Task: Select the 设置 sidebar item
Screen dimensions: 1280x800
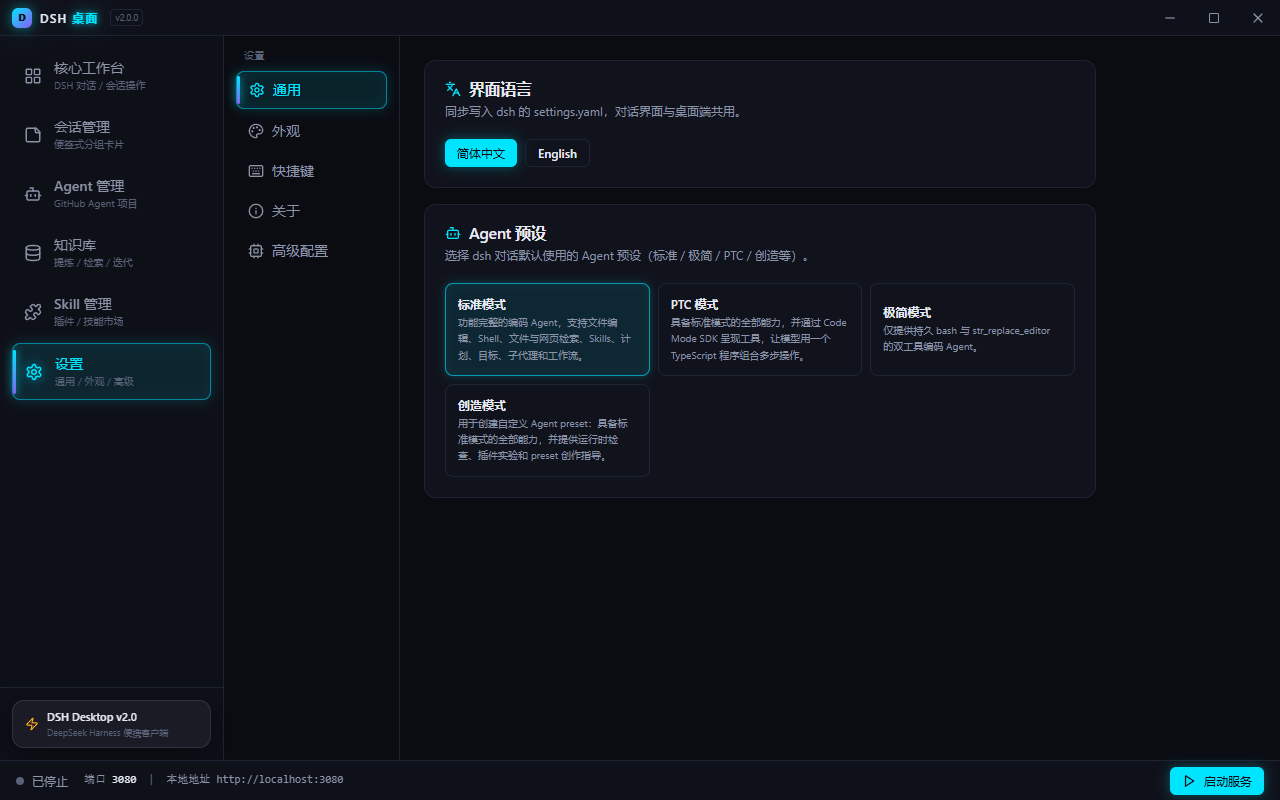Action: click(112, 372)
